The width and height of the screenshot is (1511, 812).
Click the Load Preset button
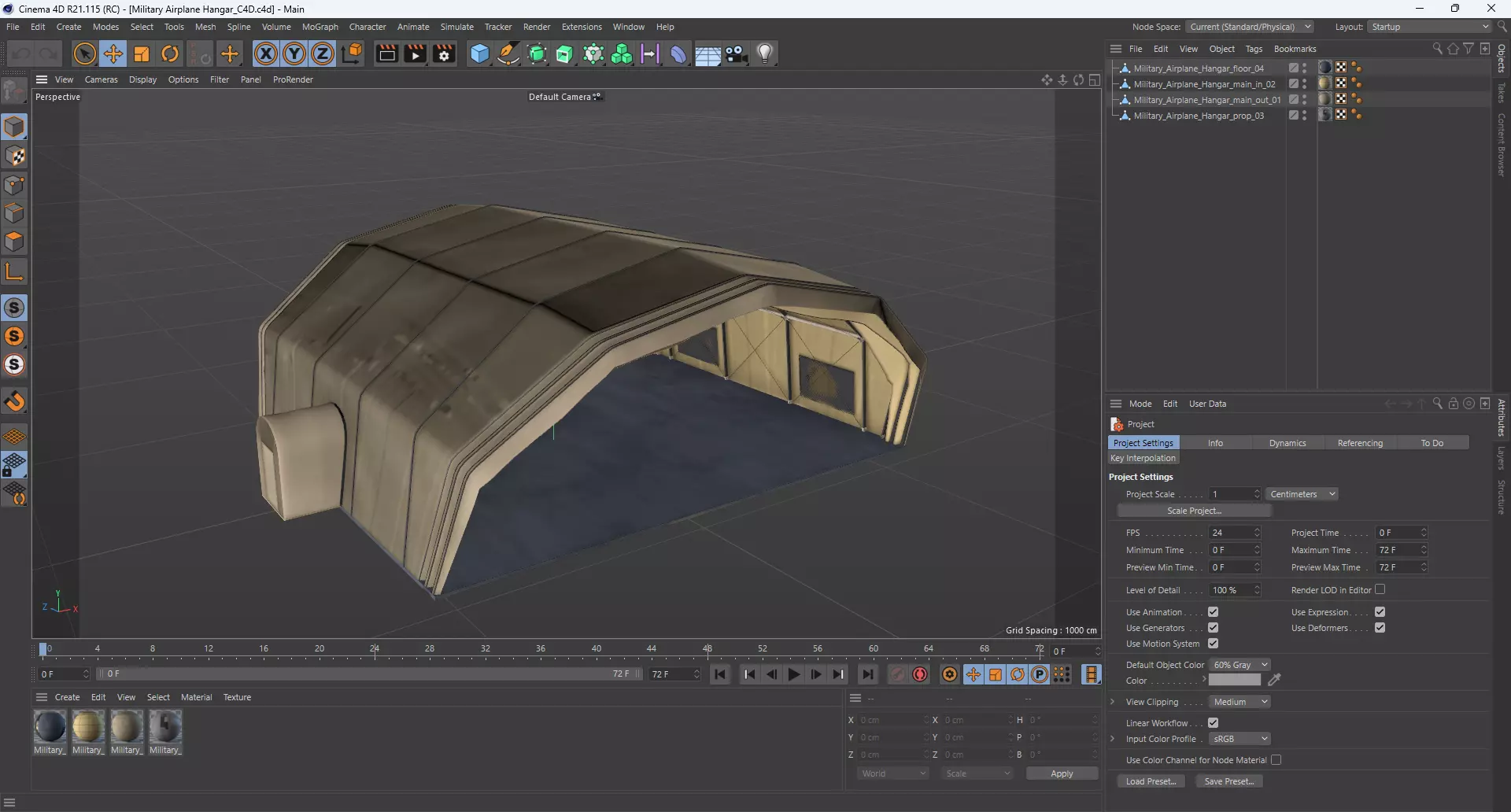tap(1151, 781)
